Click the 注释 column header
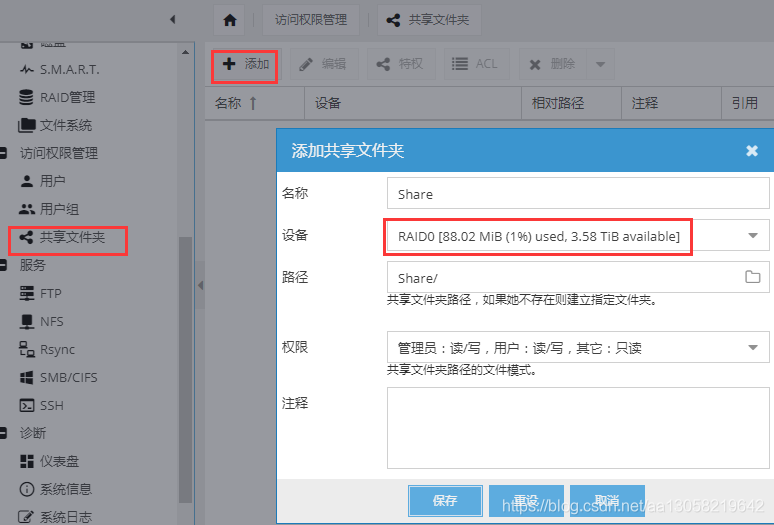Image resolution: width=774 pixels, height=525 pixels. click(671, 103)
